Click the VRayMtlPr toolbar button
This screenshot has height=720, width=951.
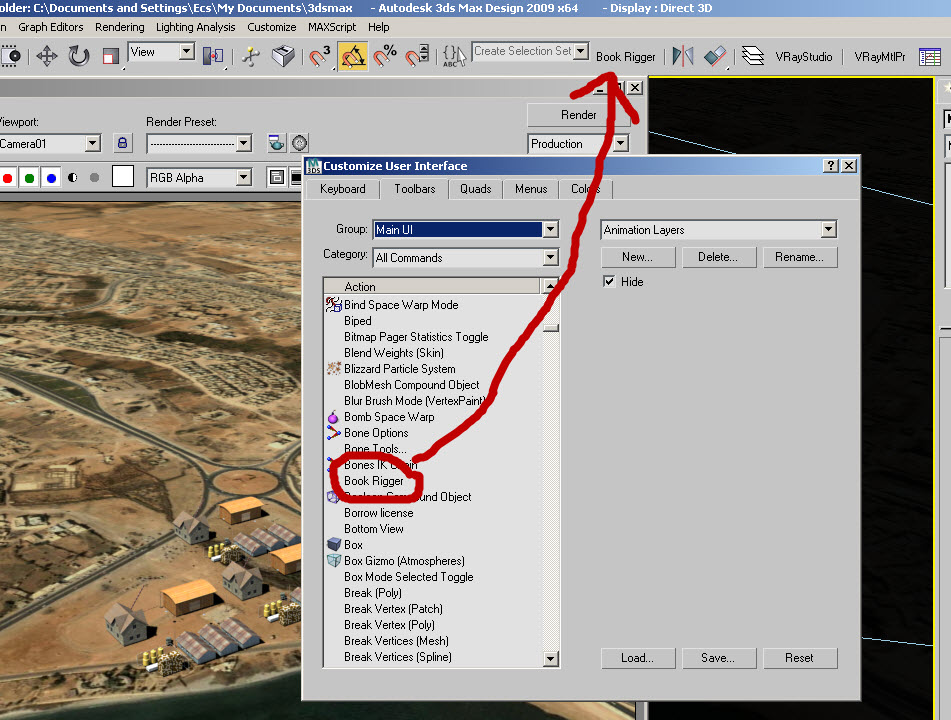(879, 57)
